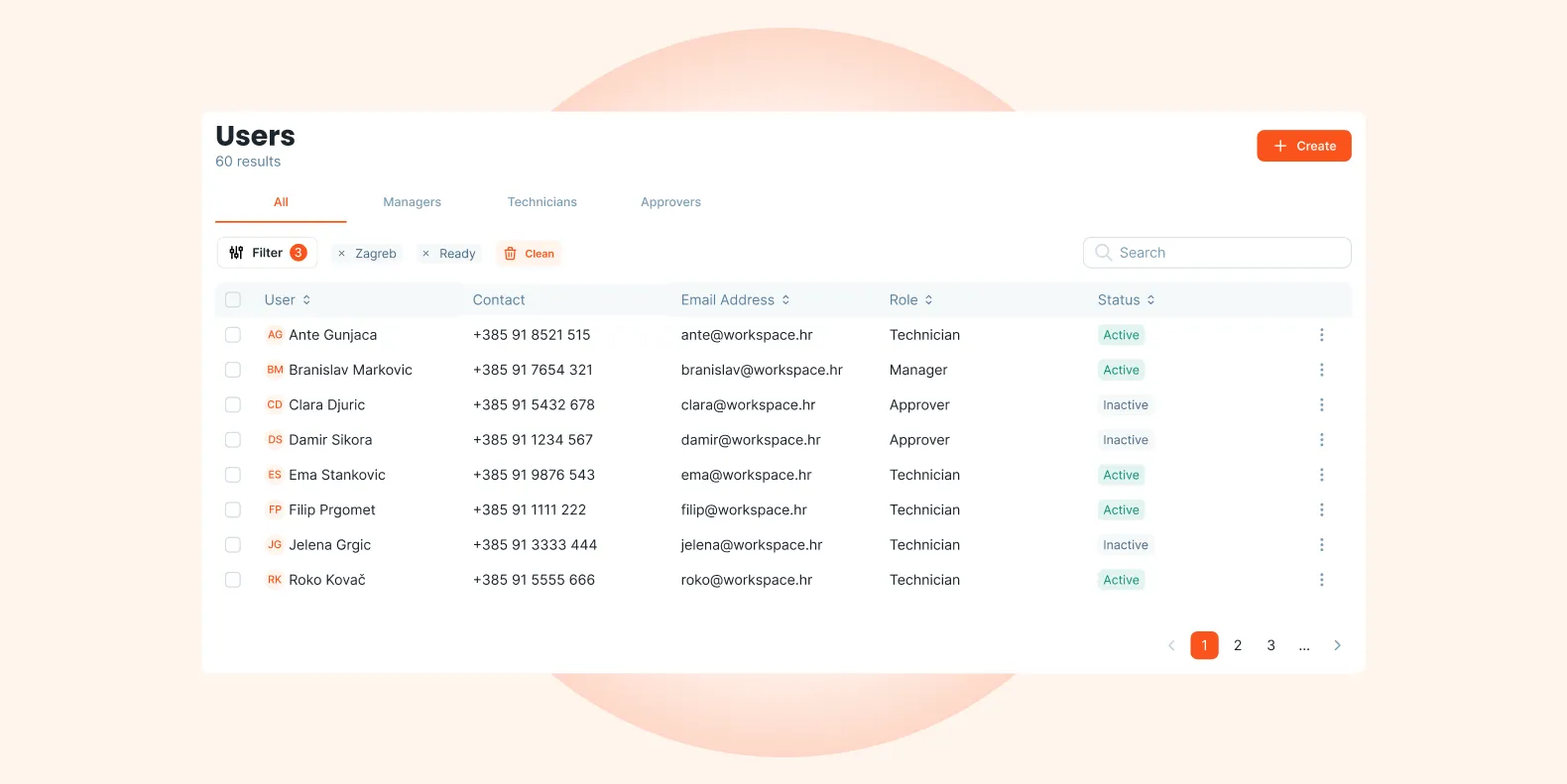Sort by the Email Address column

tap(735, 299)
